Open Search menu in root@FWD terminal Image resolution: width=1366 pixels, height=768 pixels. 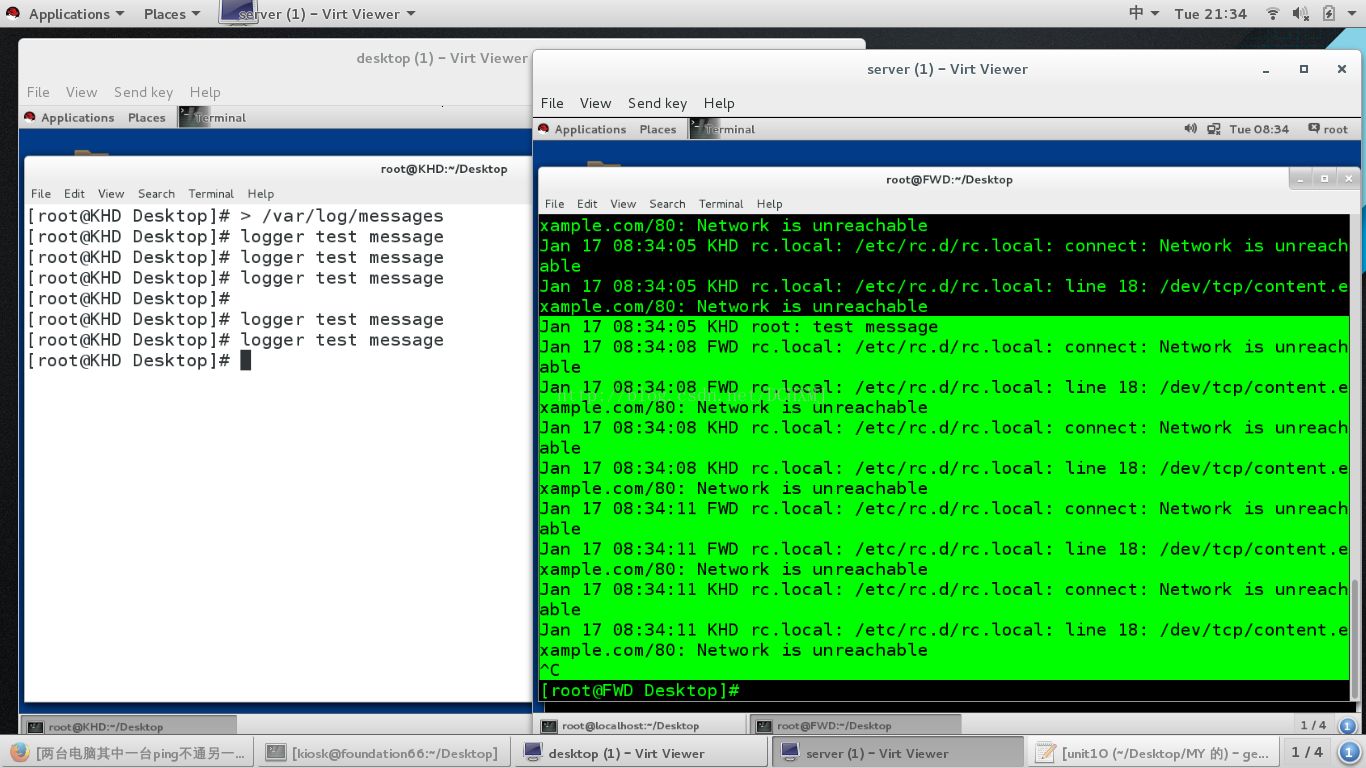click(x=667, y=204)
